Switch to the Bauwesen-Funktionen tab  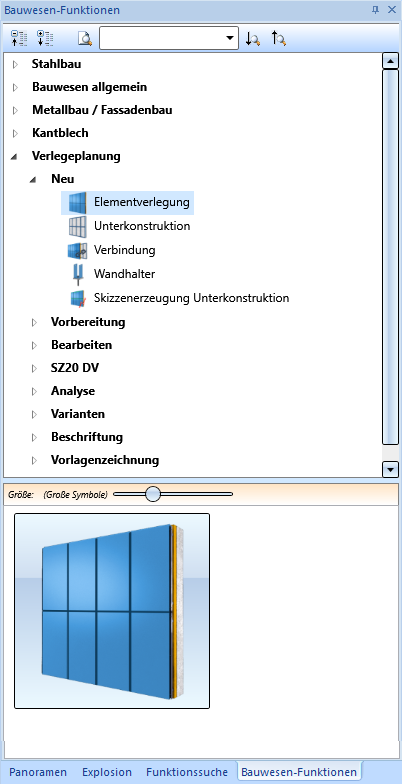(299, 772)
